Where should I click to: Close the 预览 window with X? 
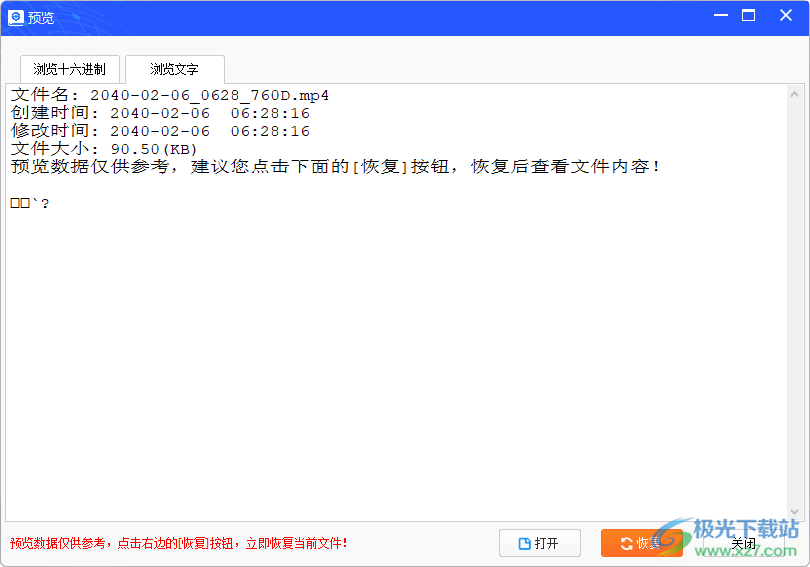786,15
